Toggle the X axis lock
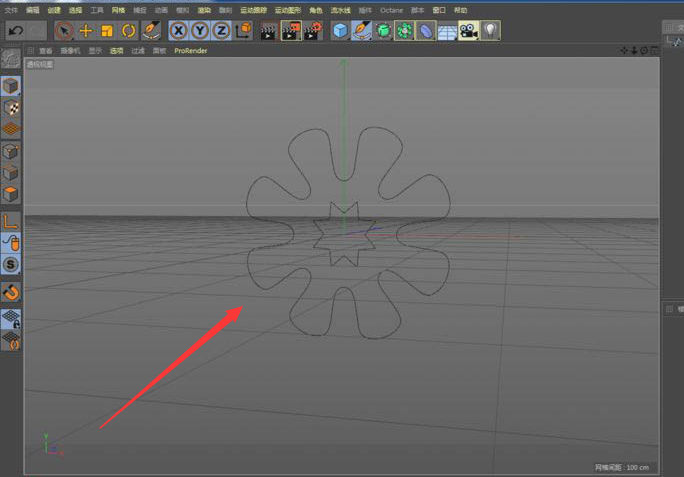This screenshot has width=684, height=477. click(178, 31)
